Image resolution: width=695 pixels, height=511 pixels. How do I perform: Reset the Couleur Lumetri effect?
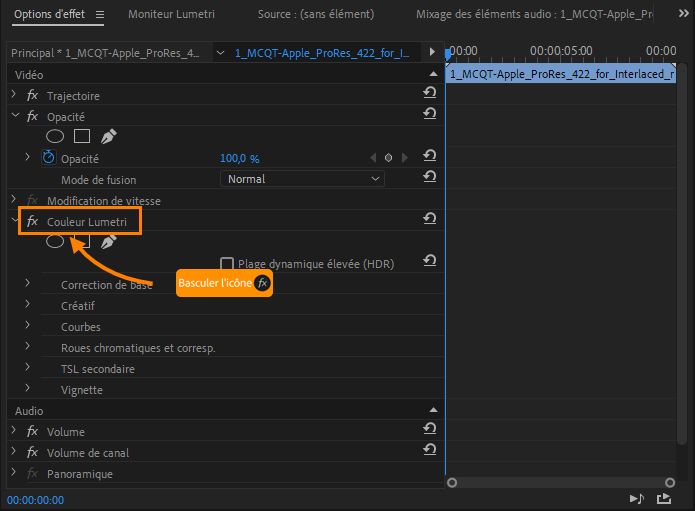click(429, 218)
